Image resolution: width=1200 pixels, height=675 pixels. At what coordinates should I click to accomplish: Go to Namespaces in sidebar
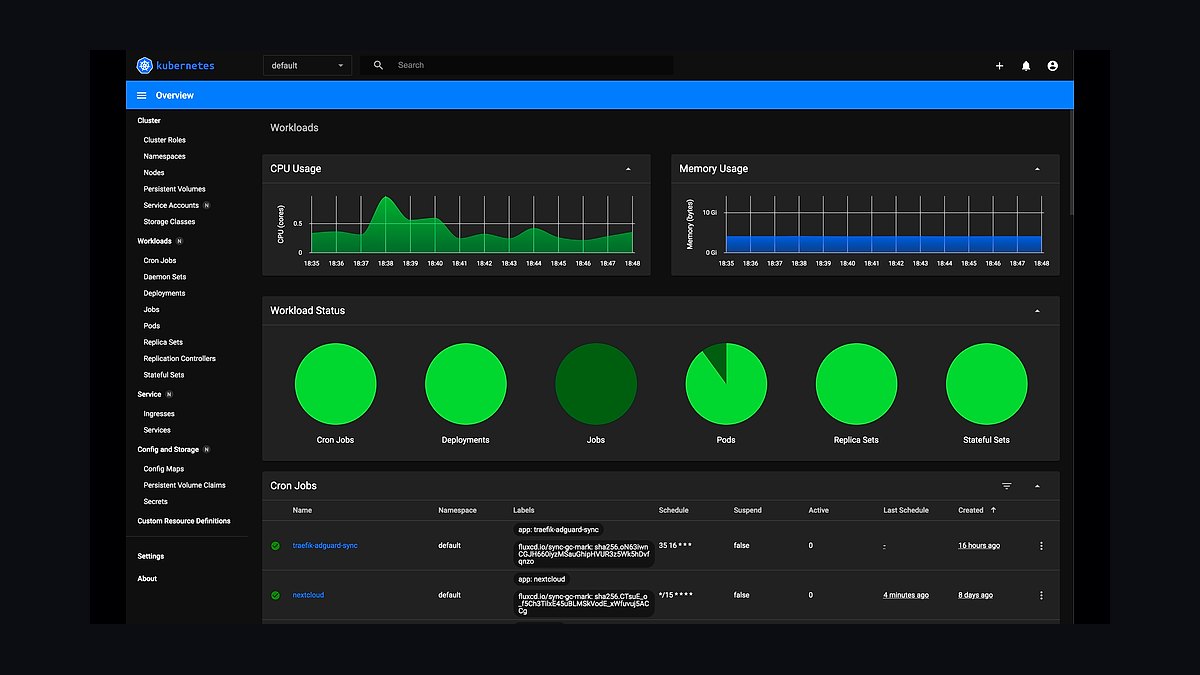point(164,156)
